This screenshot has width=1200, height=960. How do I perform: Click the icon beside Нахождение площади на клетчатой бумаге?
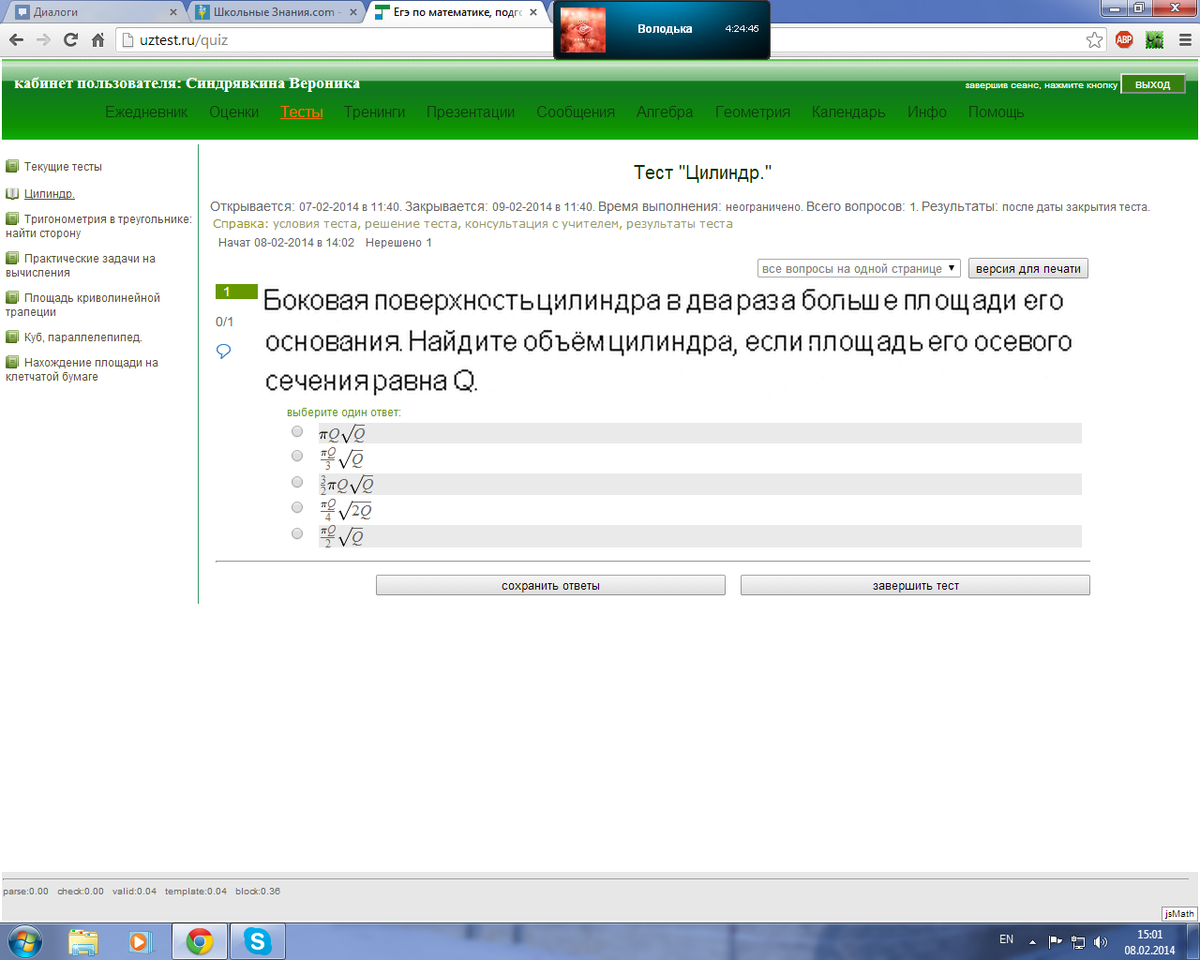click(x=12, y=362)
